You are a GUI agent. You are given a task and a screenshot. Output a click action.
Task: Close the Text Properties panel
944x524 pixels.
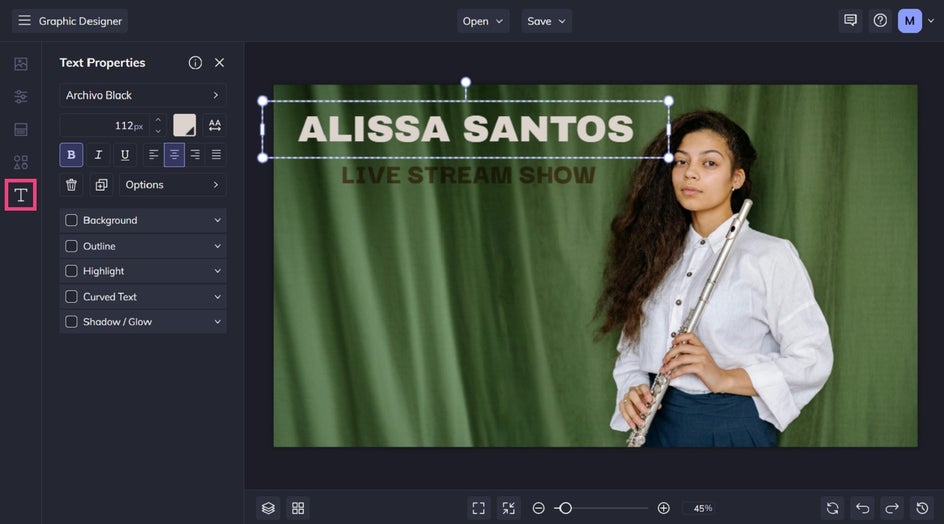point(219,63)
